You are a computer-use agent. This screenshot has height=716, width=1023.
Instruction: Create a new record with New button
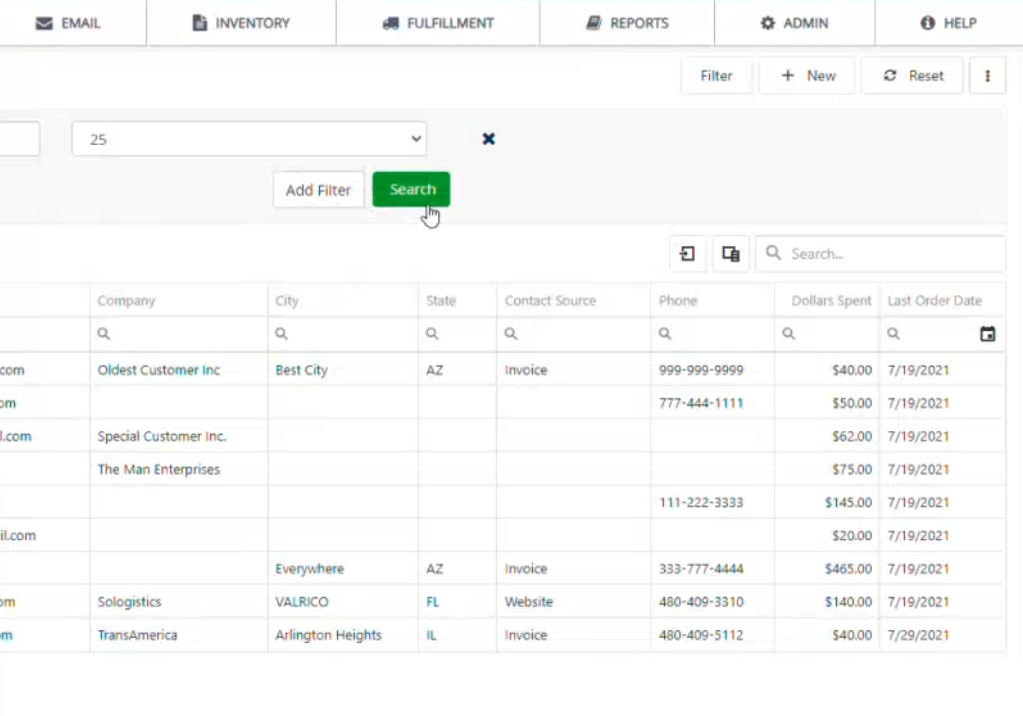pos(807,76)
